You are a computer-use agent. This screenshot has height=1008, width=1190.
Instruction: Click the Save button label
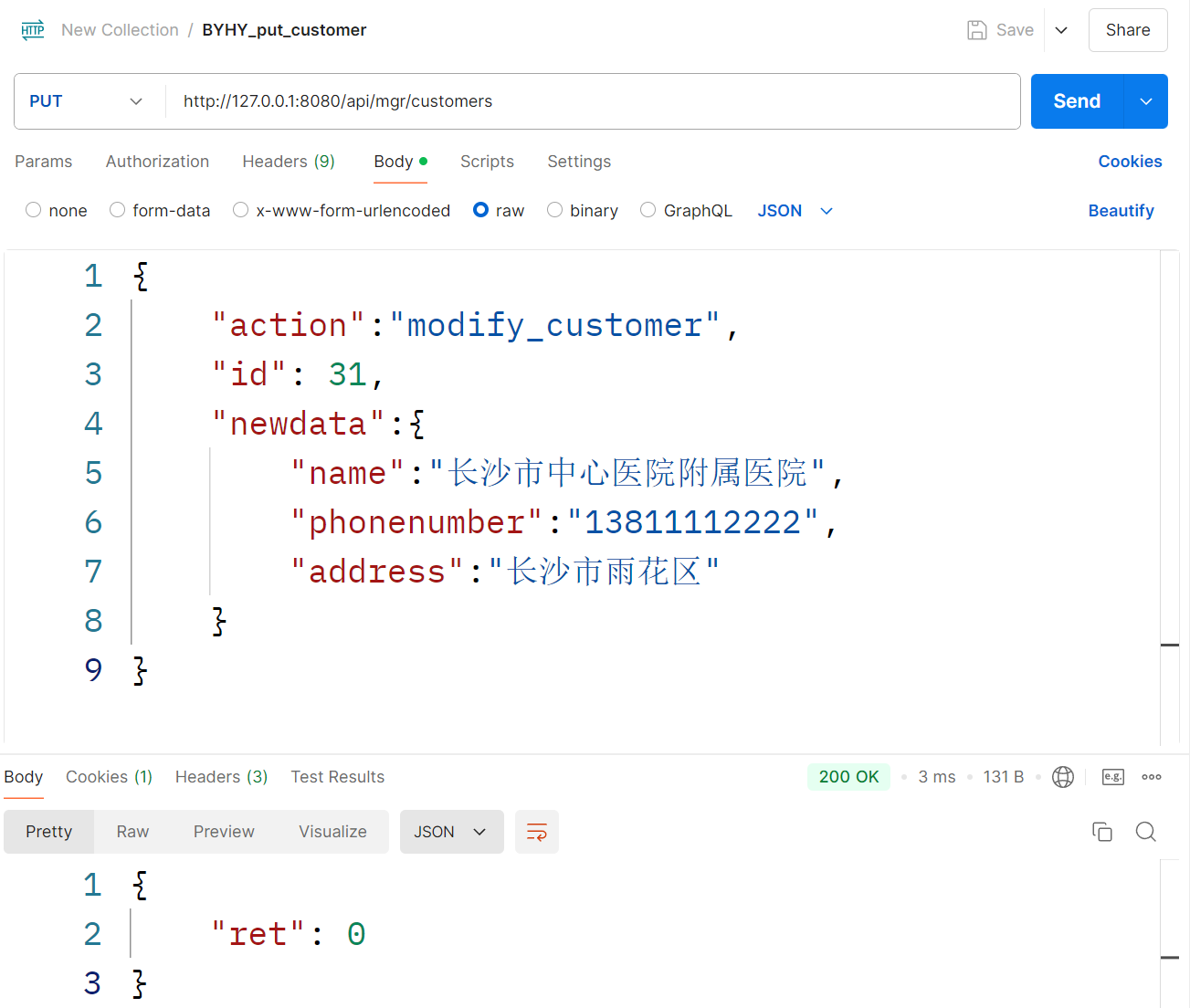1015,30
